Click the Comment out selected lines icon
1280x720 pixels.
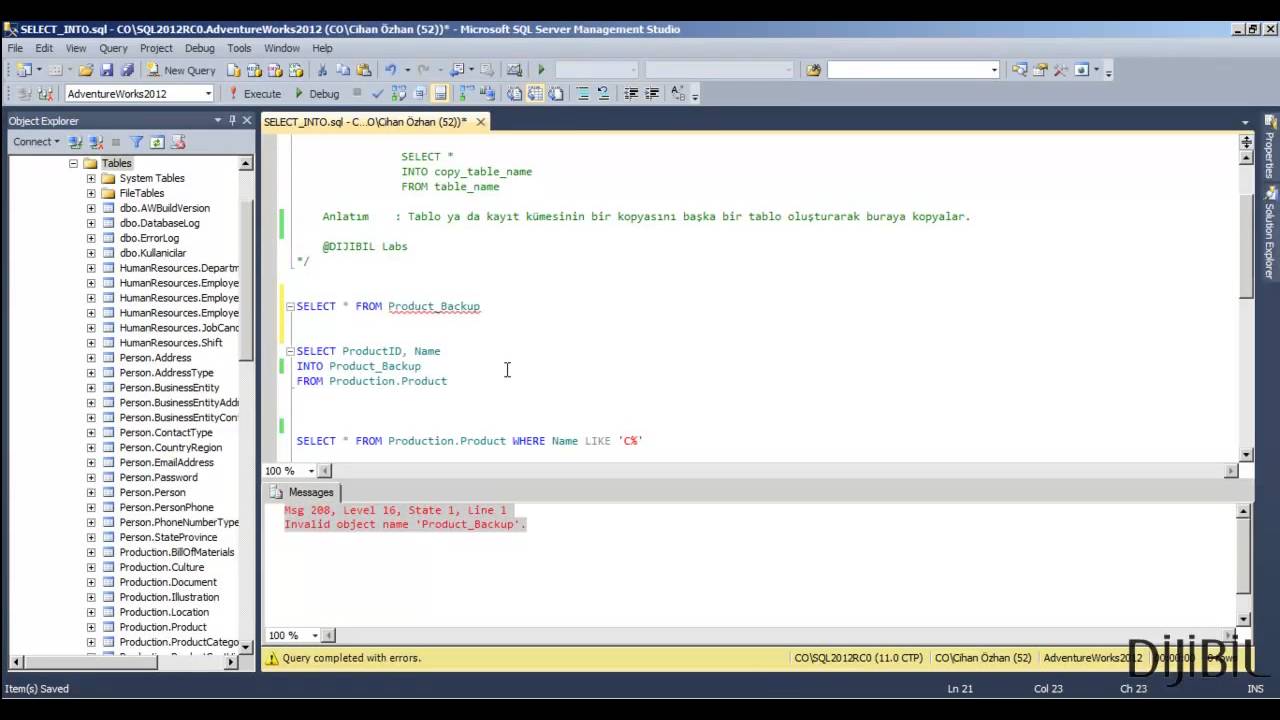click(x=583, y=93)
